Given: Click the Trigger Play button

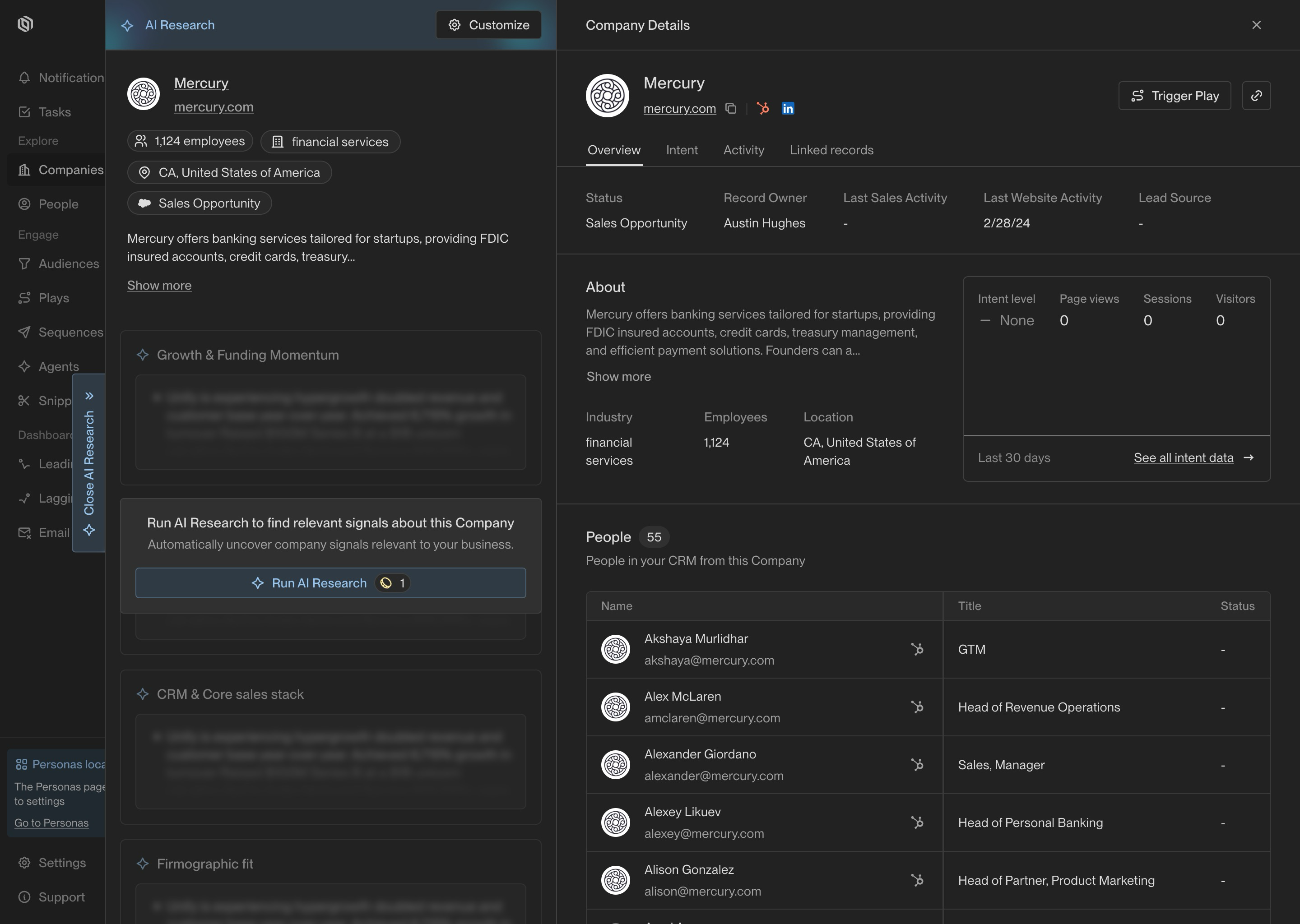Looking at the screenshot, I should 1174,96.
